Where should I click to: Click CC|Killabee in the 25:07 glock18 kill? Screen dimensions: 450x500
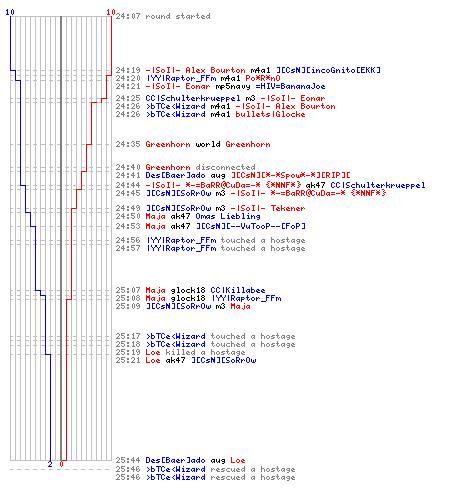[238, 290]
